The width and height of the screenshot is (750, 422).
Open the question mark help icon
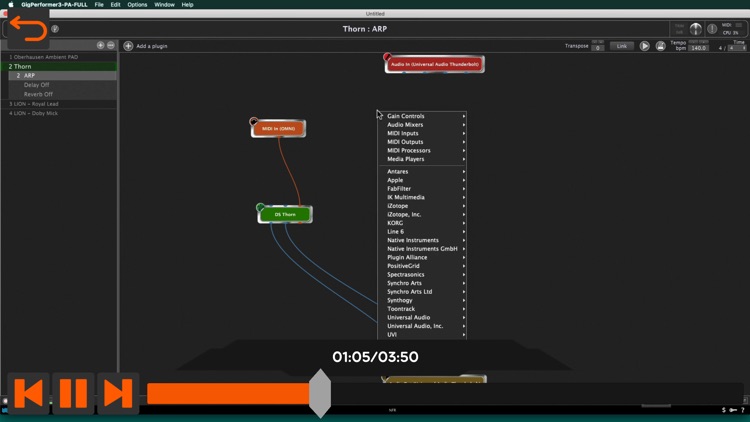pyautogui.click(x=742, y=410)
